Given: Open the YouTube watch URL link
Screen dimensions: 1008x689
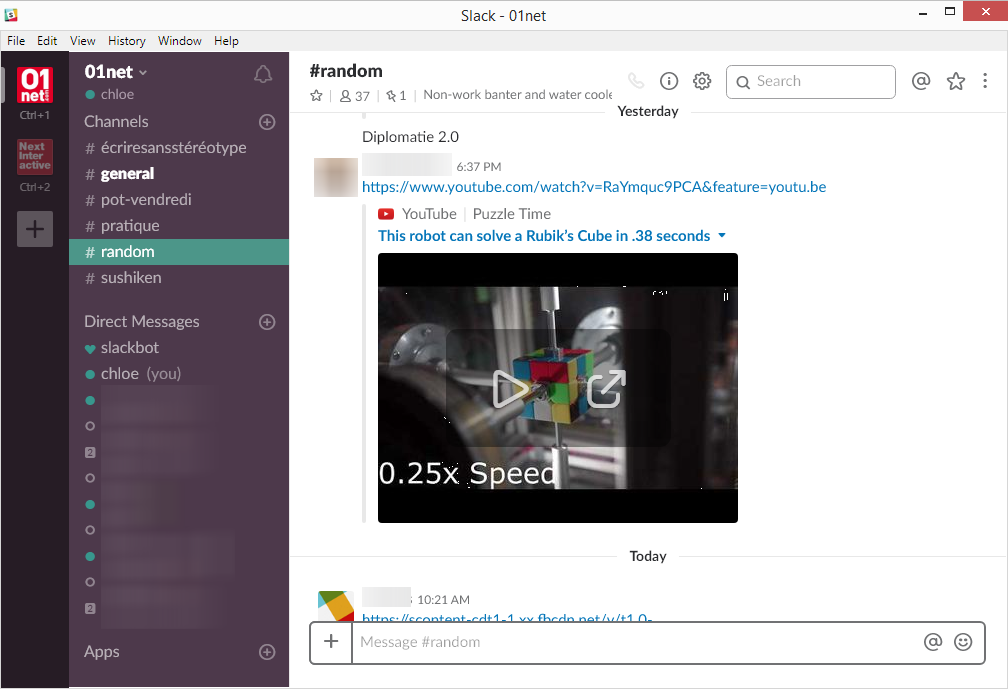Looking at the screenshot, I should (594, 187).
